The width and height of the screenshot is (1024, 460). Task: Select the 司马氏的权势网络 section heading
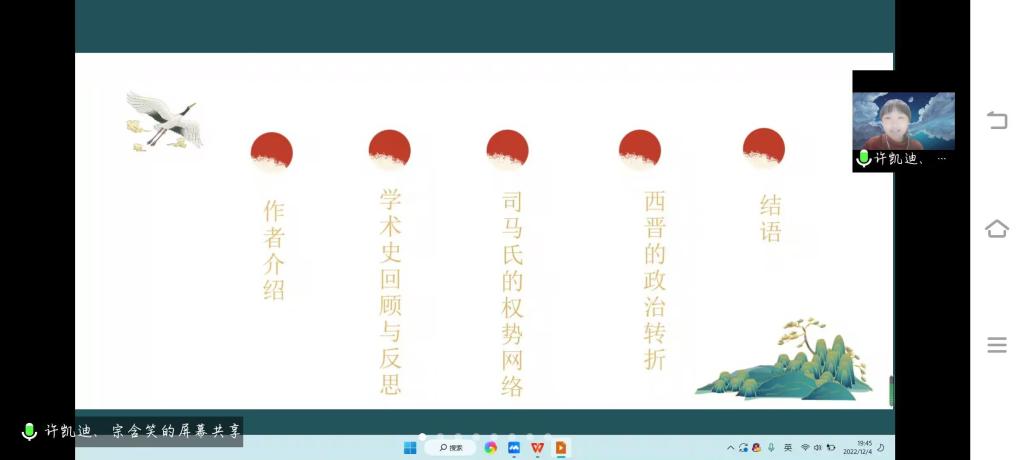[512, 293]
